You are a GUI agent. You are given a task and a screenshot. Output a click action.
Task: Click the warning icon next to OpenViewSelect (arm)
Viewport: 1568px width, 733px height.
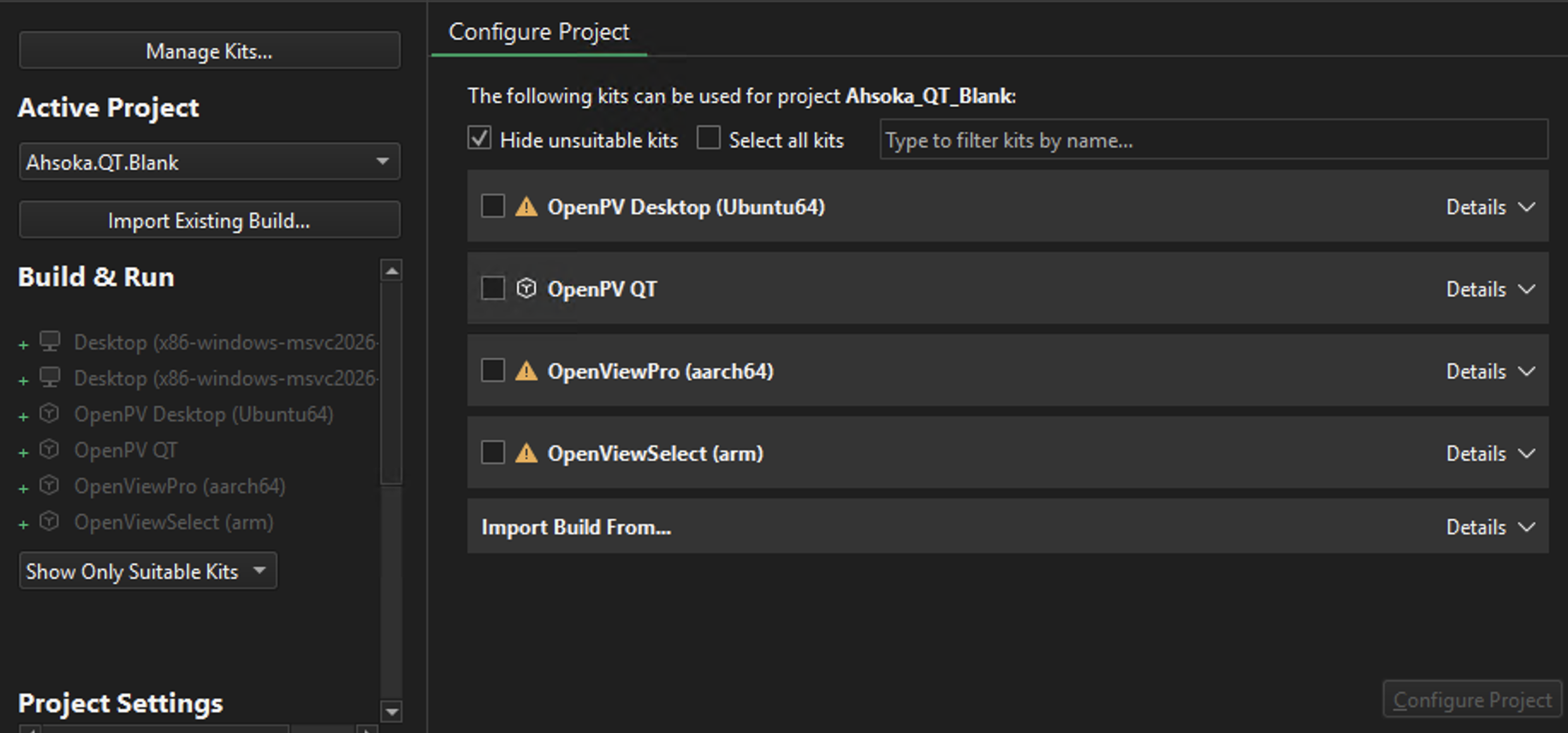point(526,453)
